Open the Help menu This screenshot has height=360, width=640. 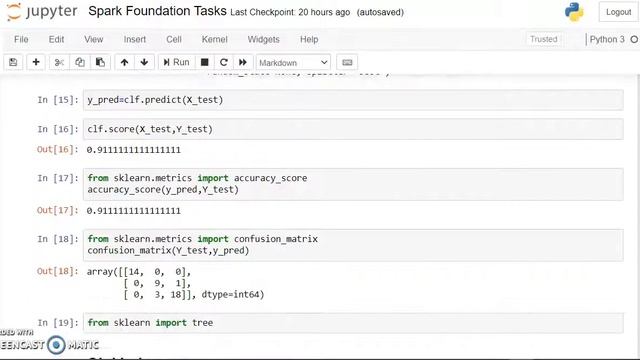[x=309, y=40]
